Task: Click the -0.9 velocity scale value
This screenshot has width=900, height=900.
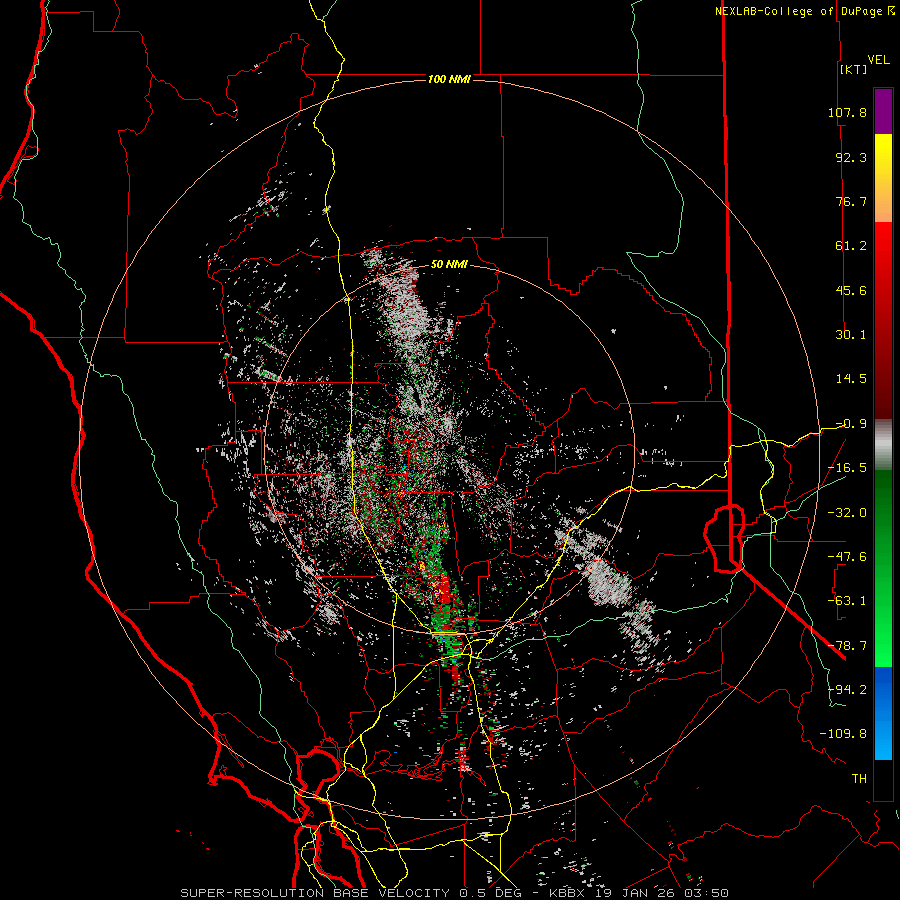Action: coord(851,424)
